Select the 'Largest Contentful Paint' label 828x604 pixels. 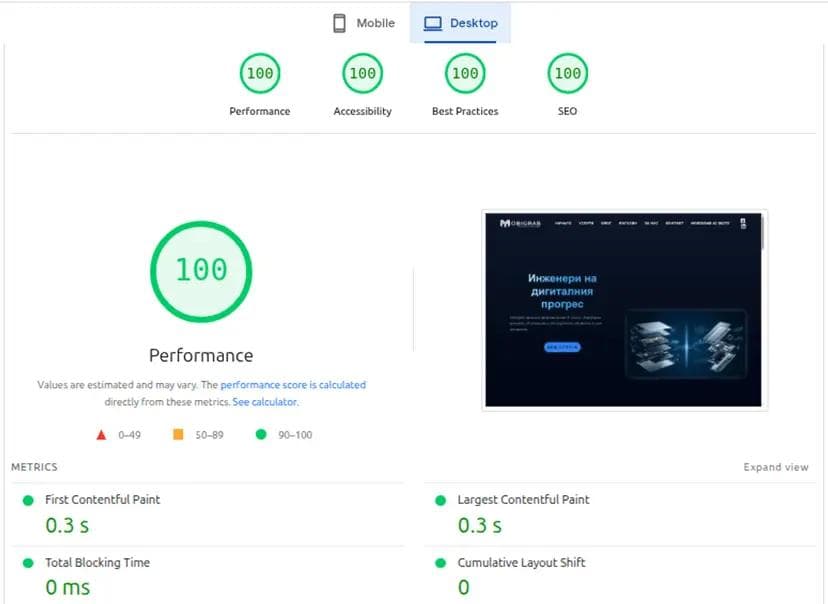pyautogui.click(x=523, y=499)
